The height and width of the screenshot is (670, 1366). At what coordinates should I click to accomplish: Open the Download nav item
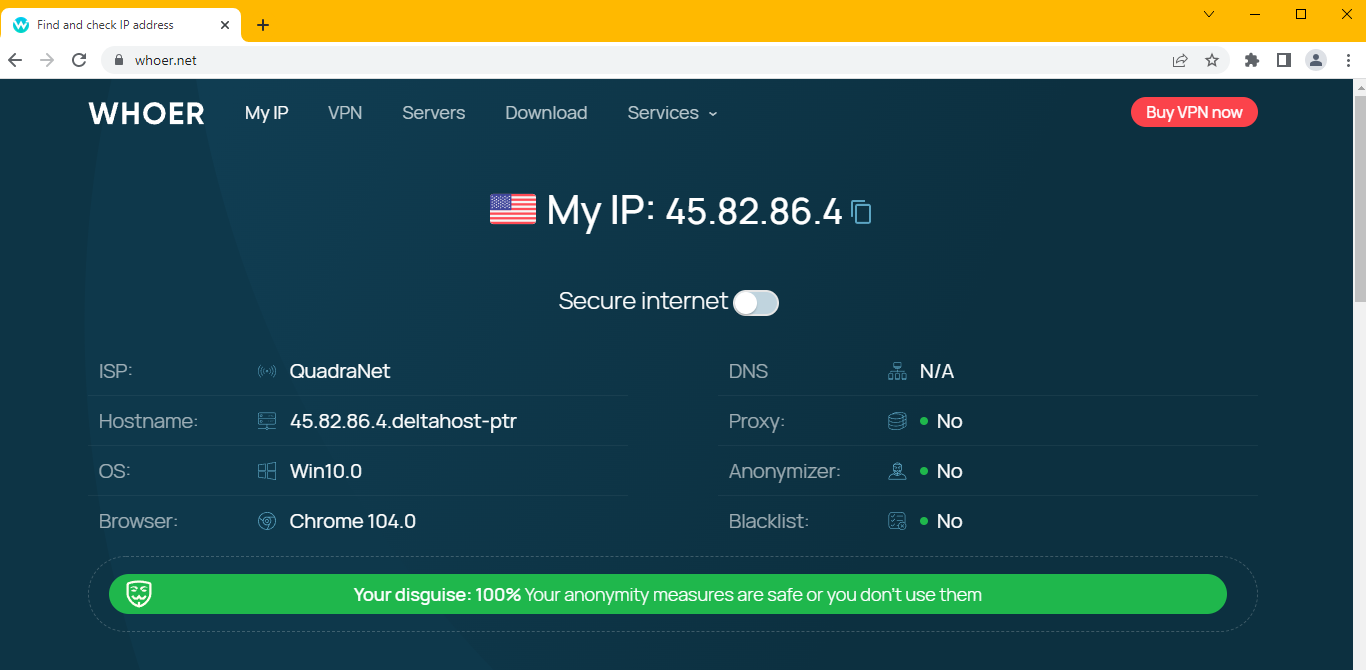tap(546, 113)
